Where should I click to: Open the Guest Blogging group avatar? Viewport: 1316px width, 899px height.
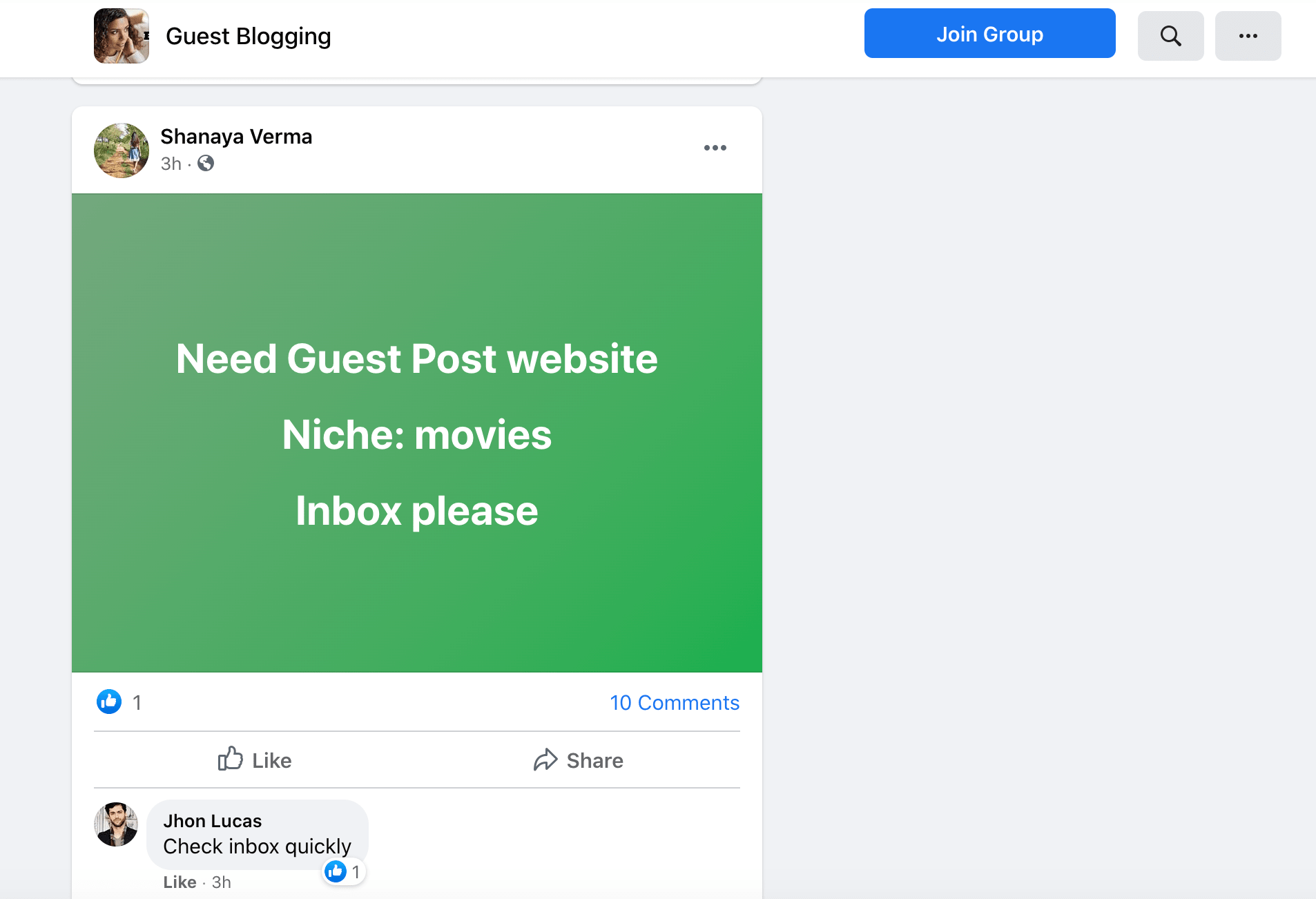pos(122,36)
